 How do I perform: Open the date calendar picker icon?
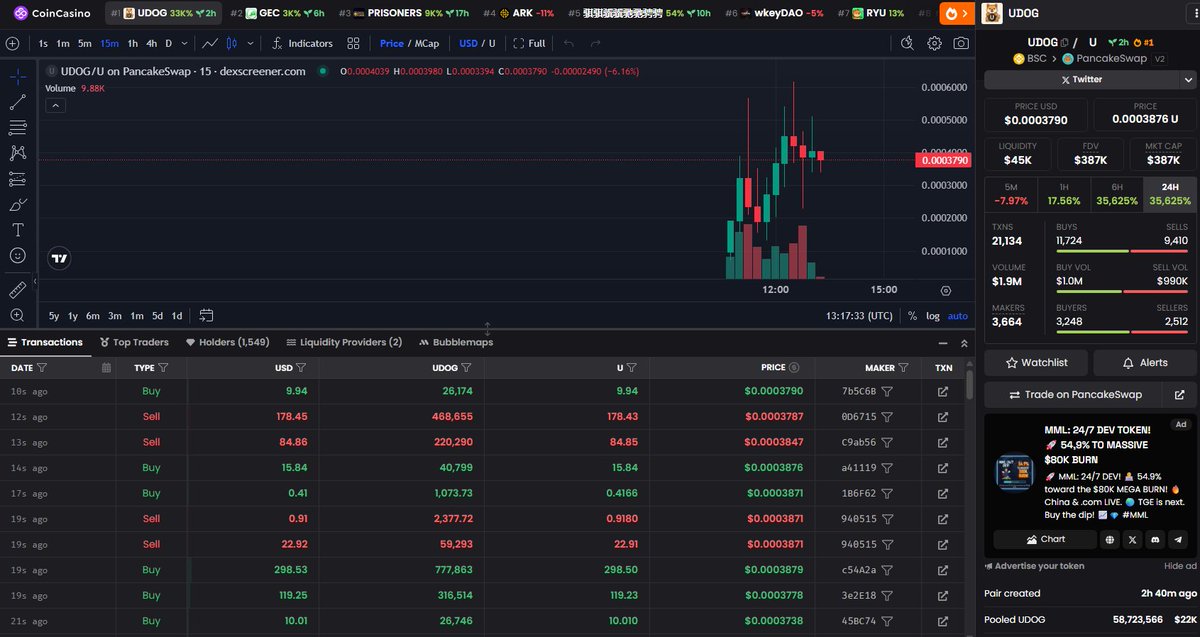pyautogui.click(x=106, y=368)
